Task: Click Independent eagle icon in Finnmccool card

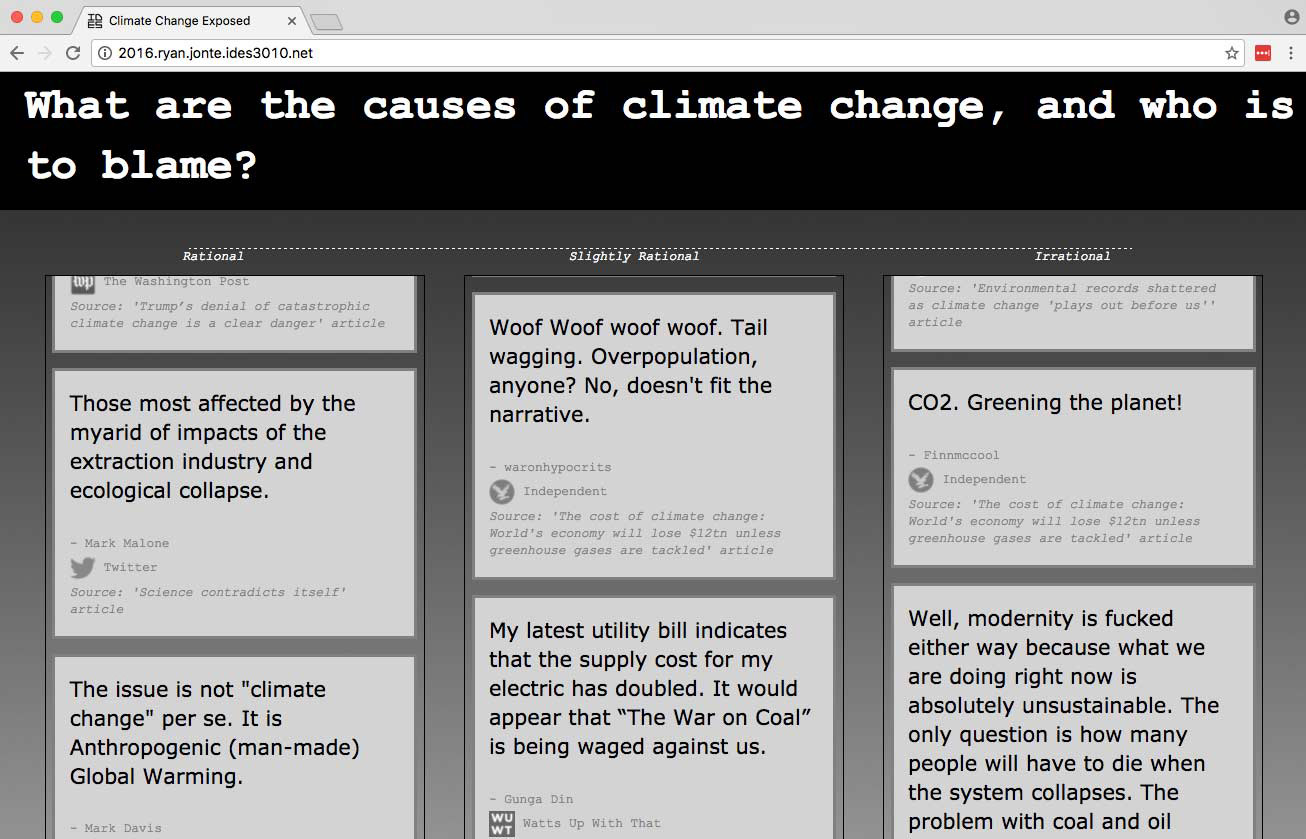Action: pos(921,479)
